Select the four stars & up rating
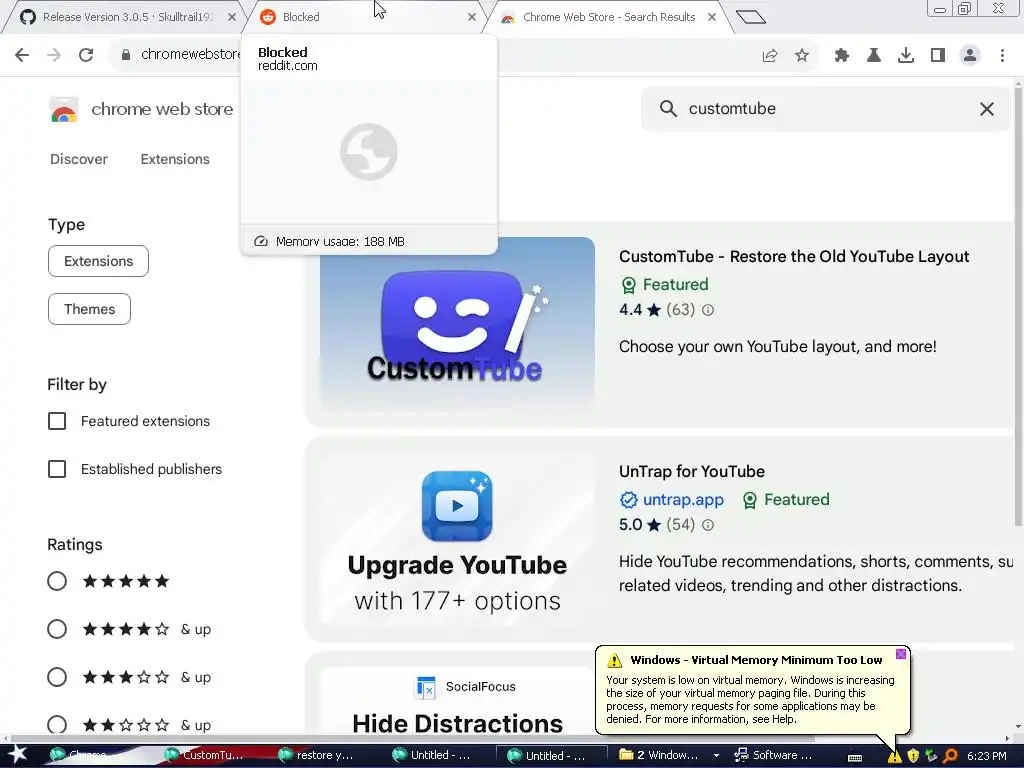The height and width of the screenshot is (768, 1024). pyautogui.click(x=57, y=630)
